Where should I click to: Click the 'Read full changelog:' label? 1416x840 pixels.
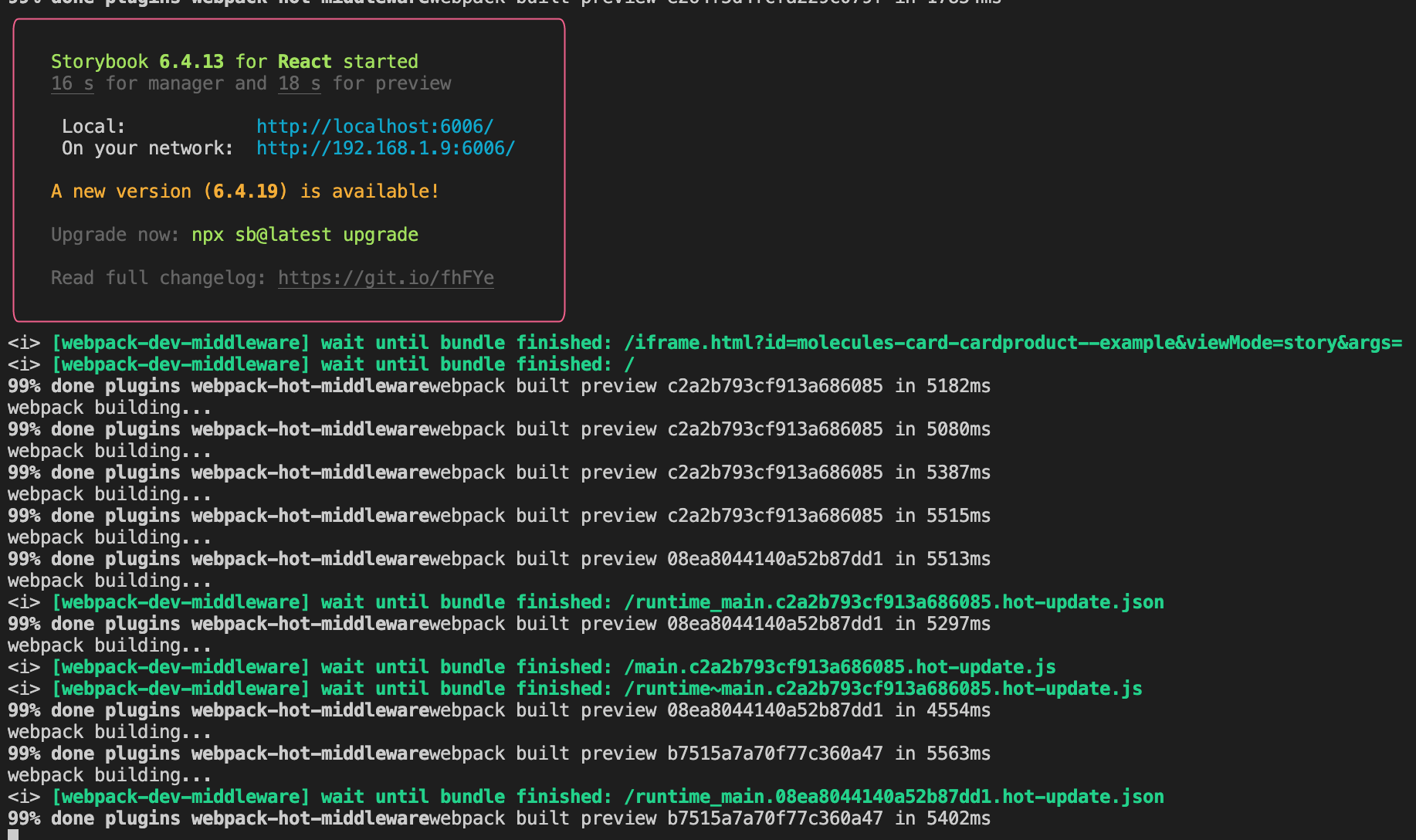click(158, 277)
